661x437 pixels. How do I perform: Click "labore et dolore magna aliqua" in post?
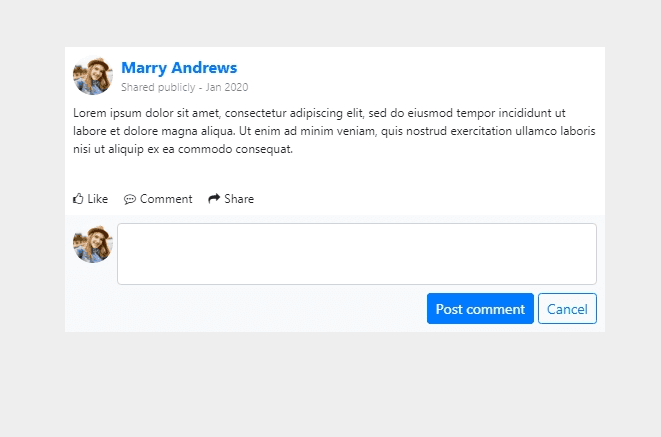click(150, 131)
